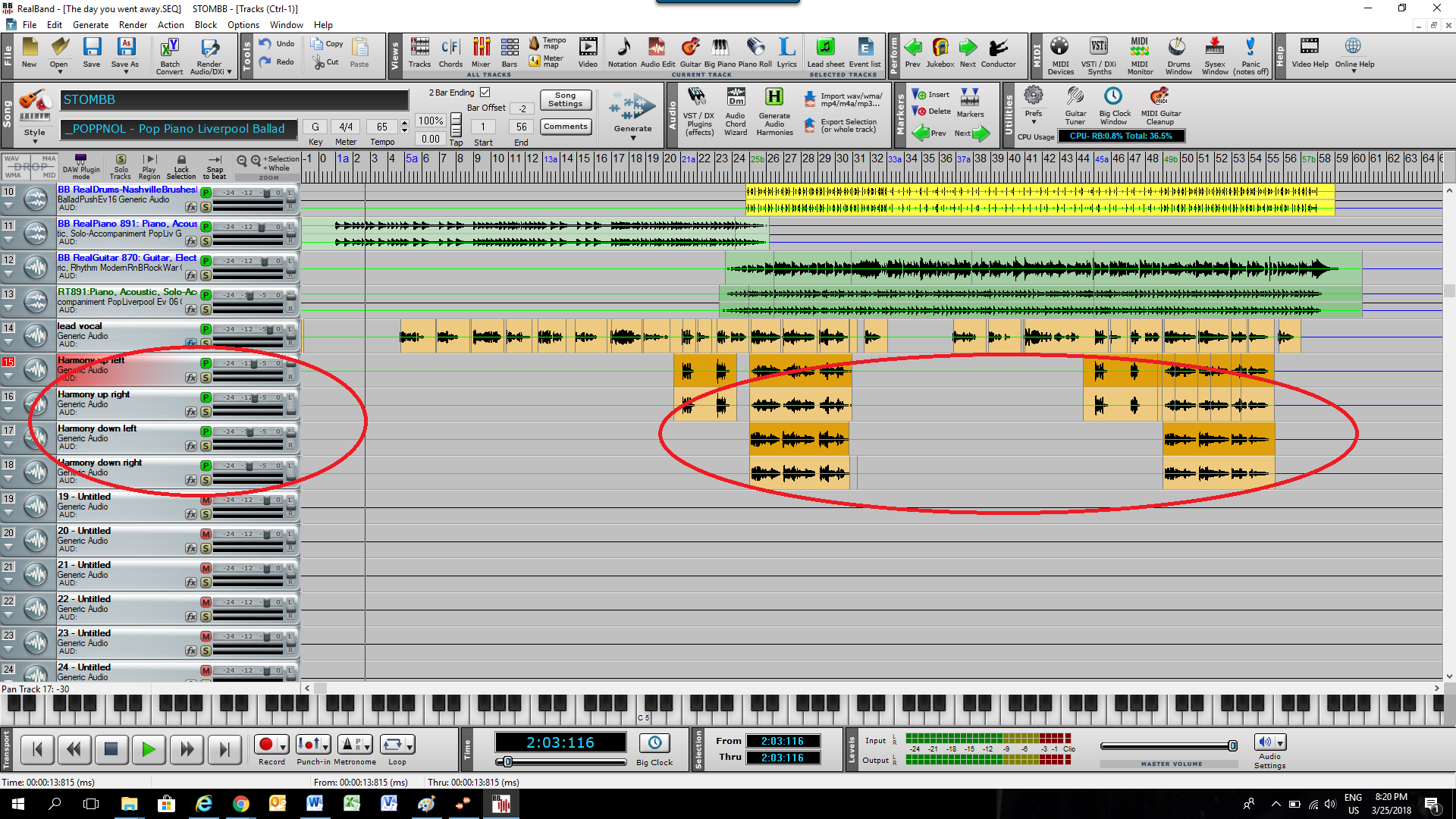Toggle fx on Harmony down right track
The height and width of the screenshot is (819, 1456).
191,480
